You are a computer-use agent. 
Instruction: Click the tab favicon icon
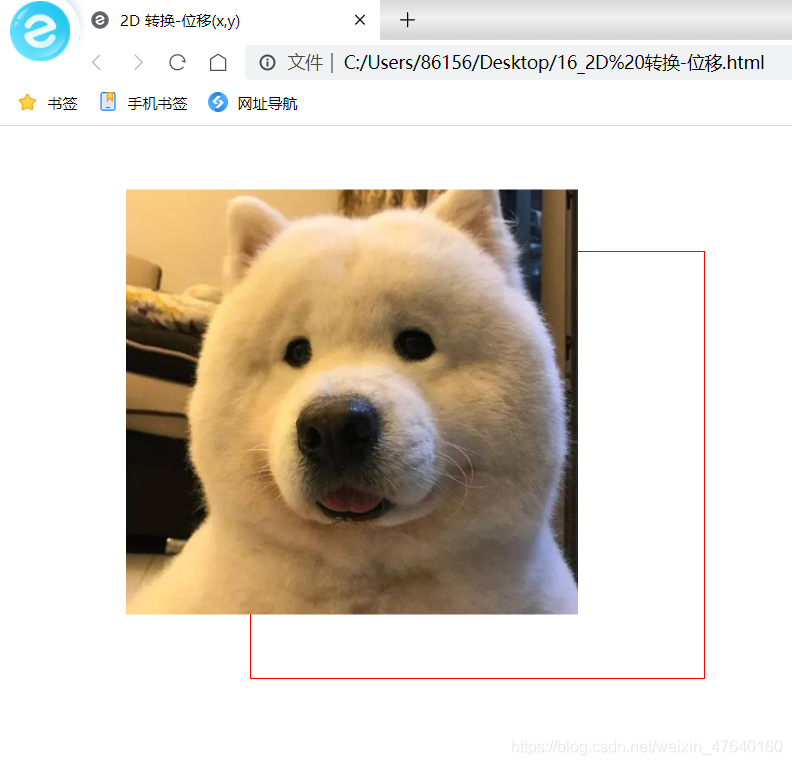click(x=100, y=20)
